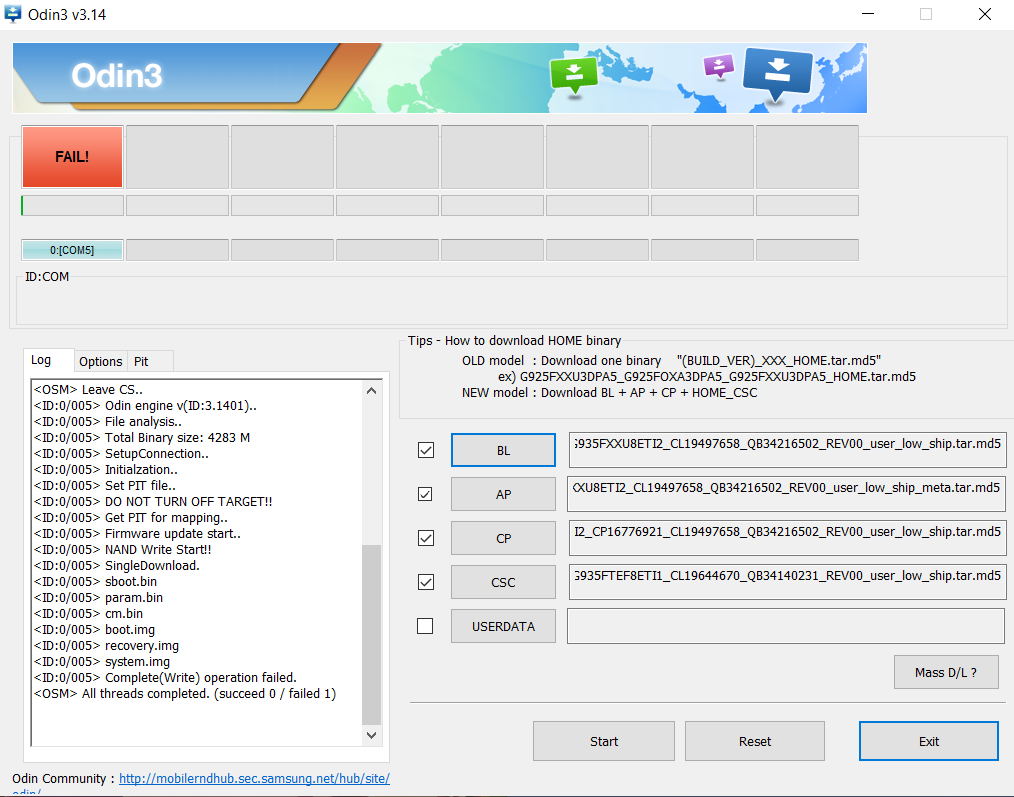Uncheck the CP file checkbox

(x=426, y=538)
